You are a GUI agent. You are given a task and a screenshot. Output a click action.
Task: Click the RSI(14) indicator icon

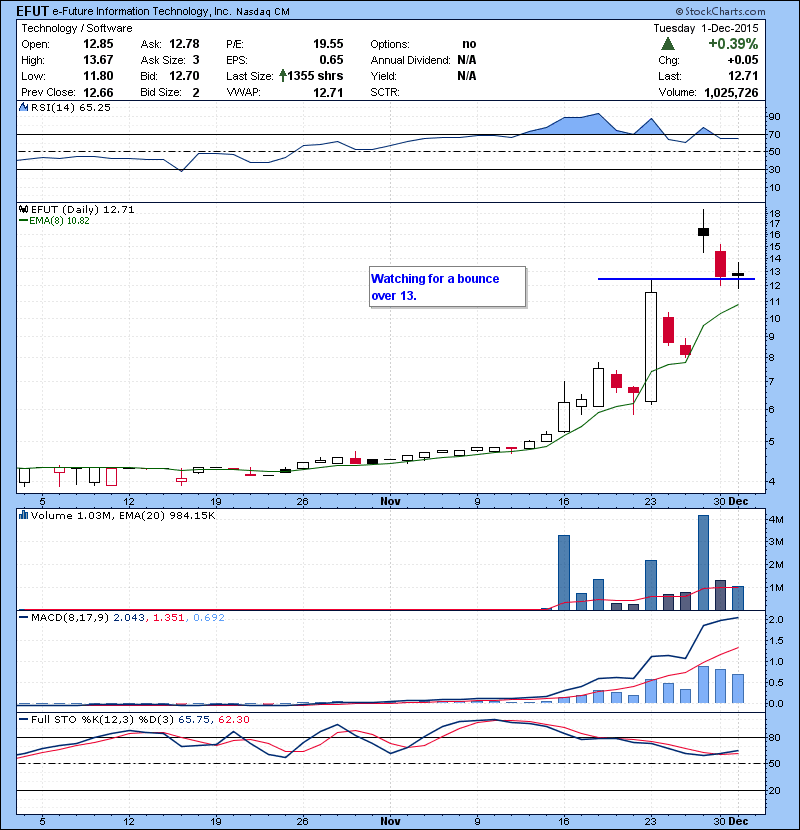tap(23, 107)
